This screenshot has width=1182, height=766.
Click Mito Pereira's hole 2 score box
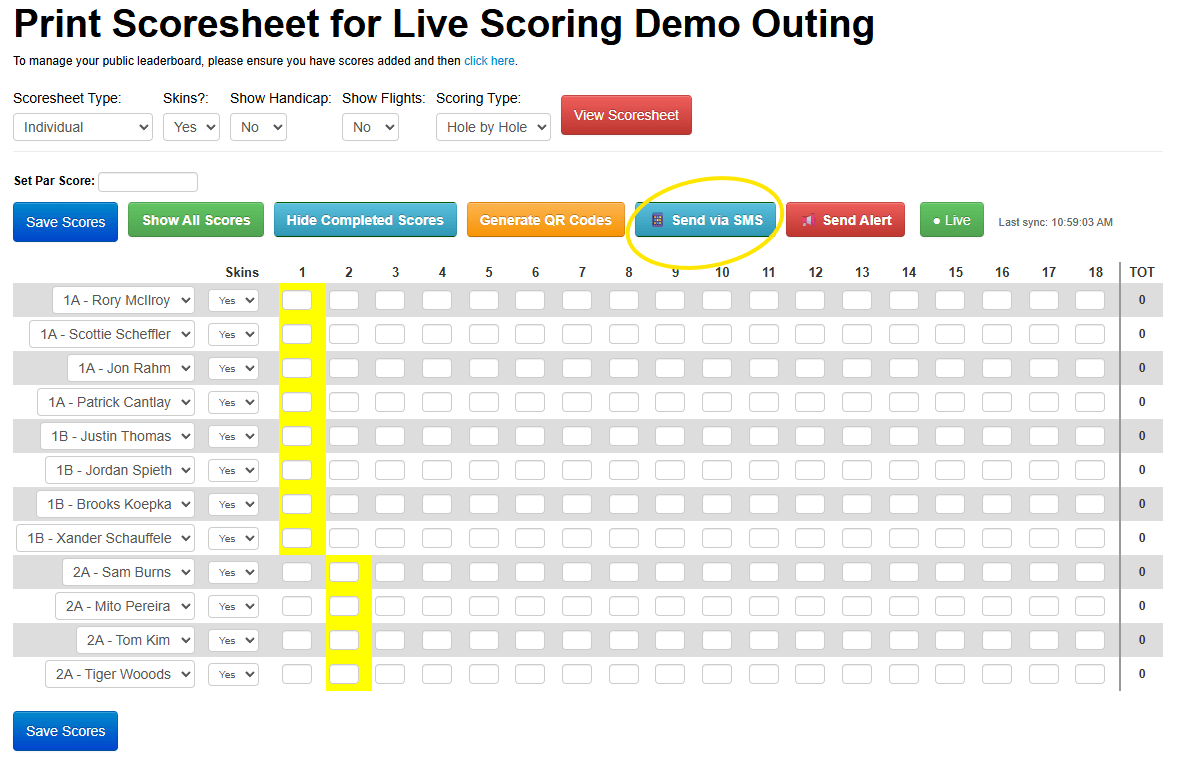click(344, 605)
